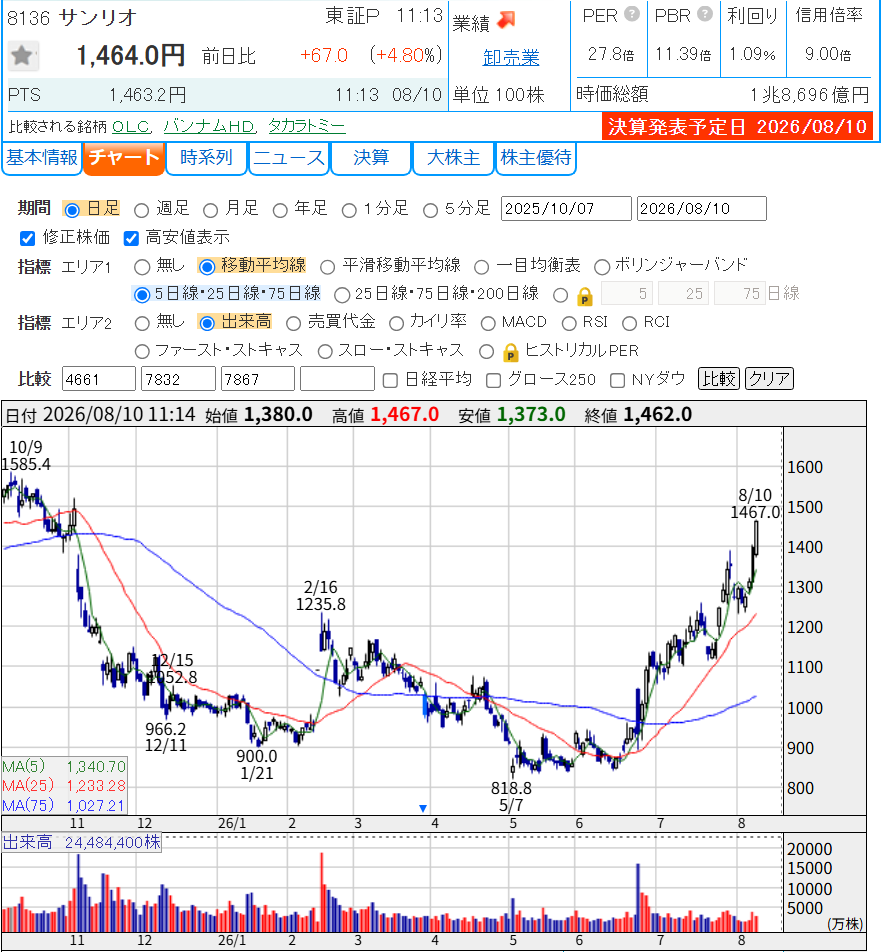
Task: Select 無し for indicator area 1
Action: [x=142, y=267]
